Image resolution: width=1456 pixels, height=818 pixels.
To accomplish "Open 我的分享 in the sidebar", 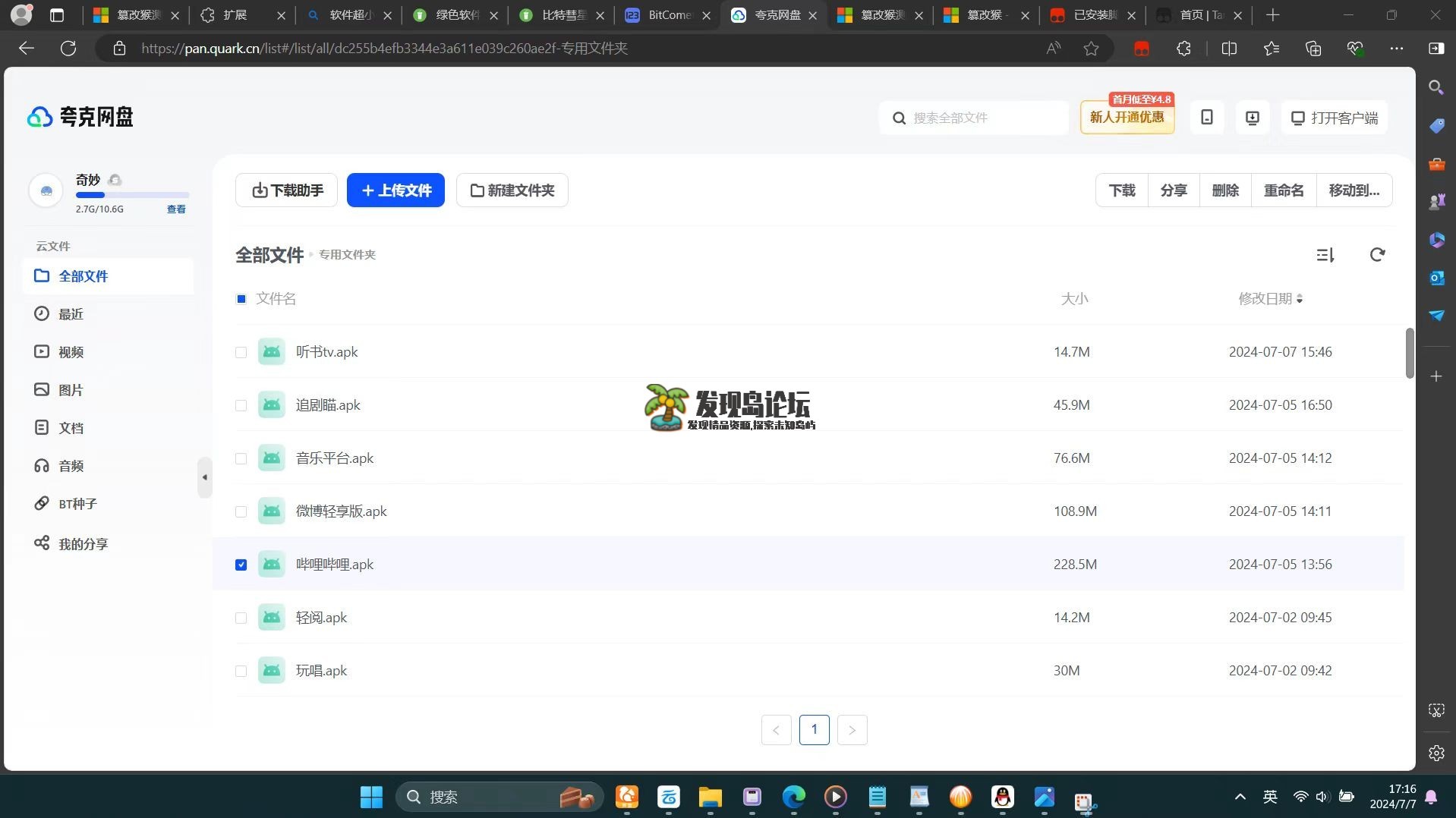I will click(x=108, y=544).
